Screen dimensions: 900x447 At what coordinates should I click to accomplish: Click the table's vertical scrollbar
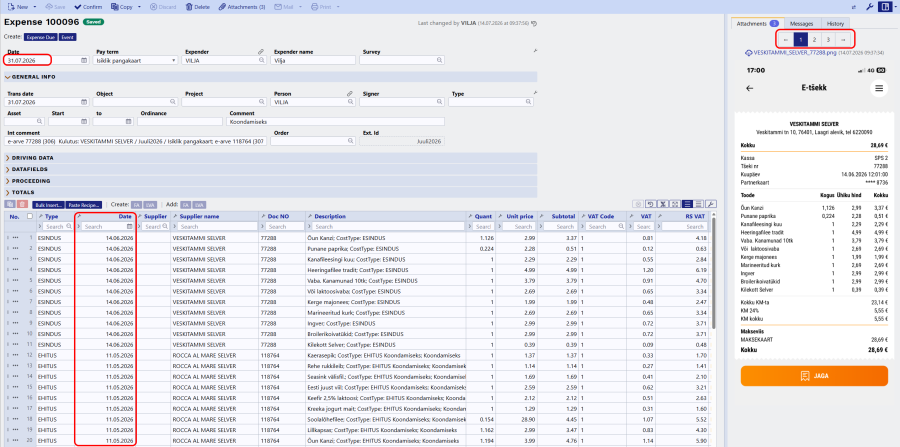[x=714, y=274]
